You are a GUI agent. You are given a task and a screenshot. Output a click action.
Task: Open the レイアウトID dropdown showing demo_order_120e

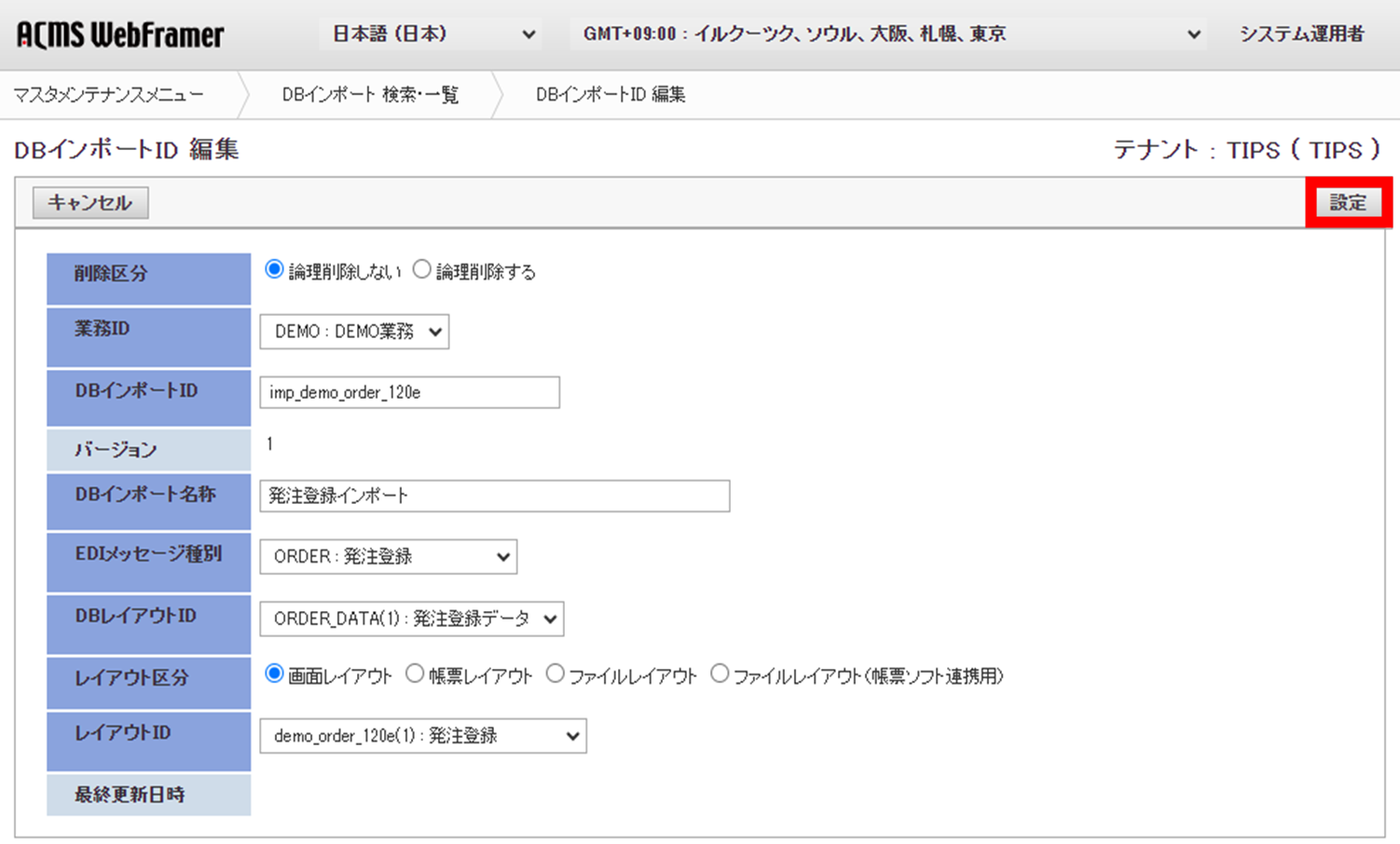pos(422,736)
